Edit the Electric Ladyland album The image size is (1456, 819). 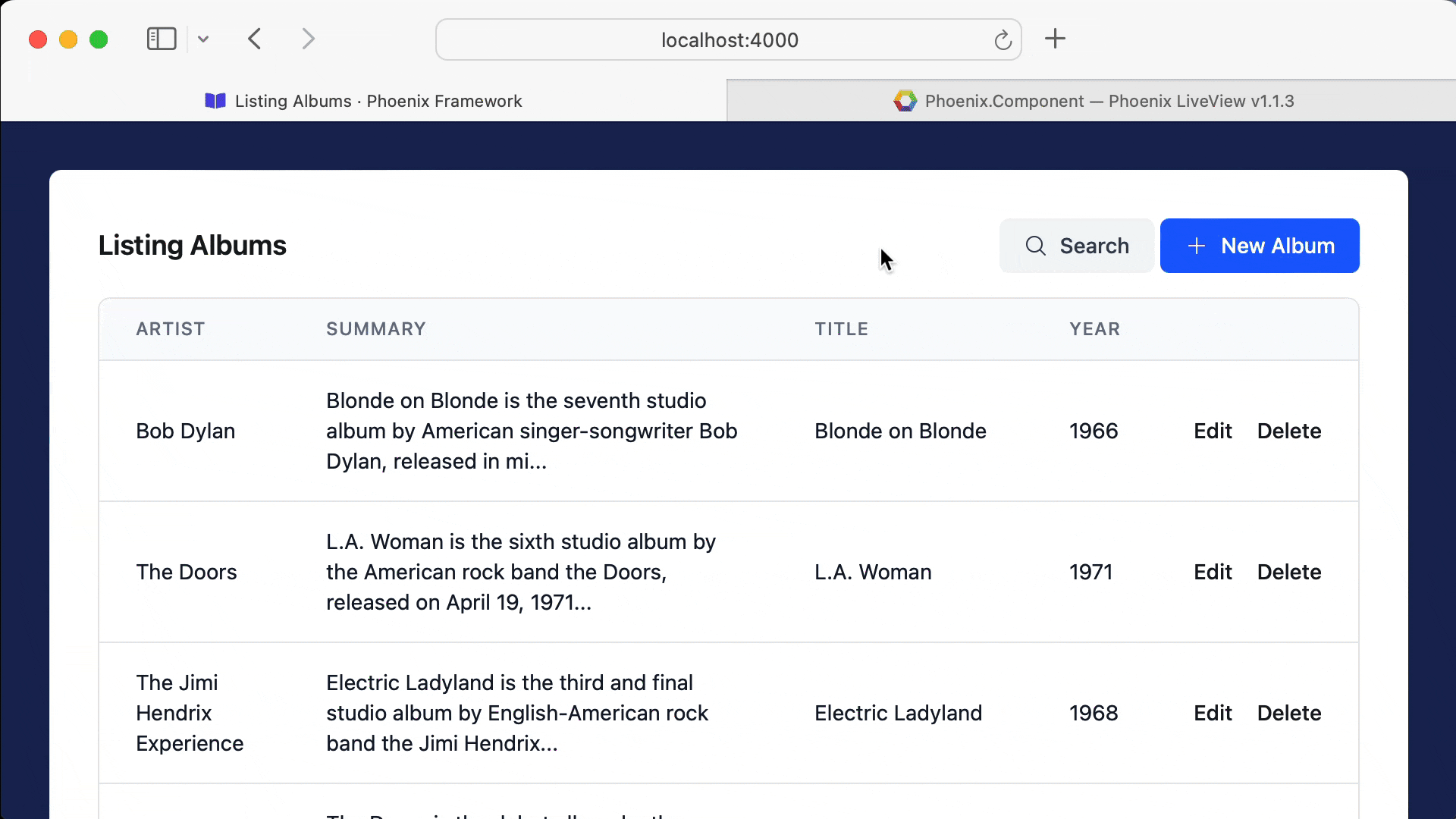pyautogui.click(x=1213, y=713)
